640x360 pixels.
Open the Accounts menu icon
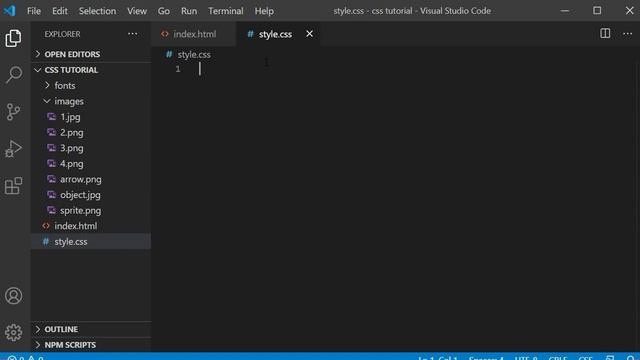tap(13, 296)
